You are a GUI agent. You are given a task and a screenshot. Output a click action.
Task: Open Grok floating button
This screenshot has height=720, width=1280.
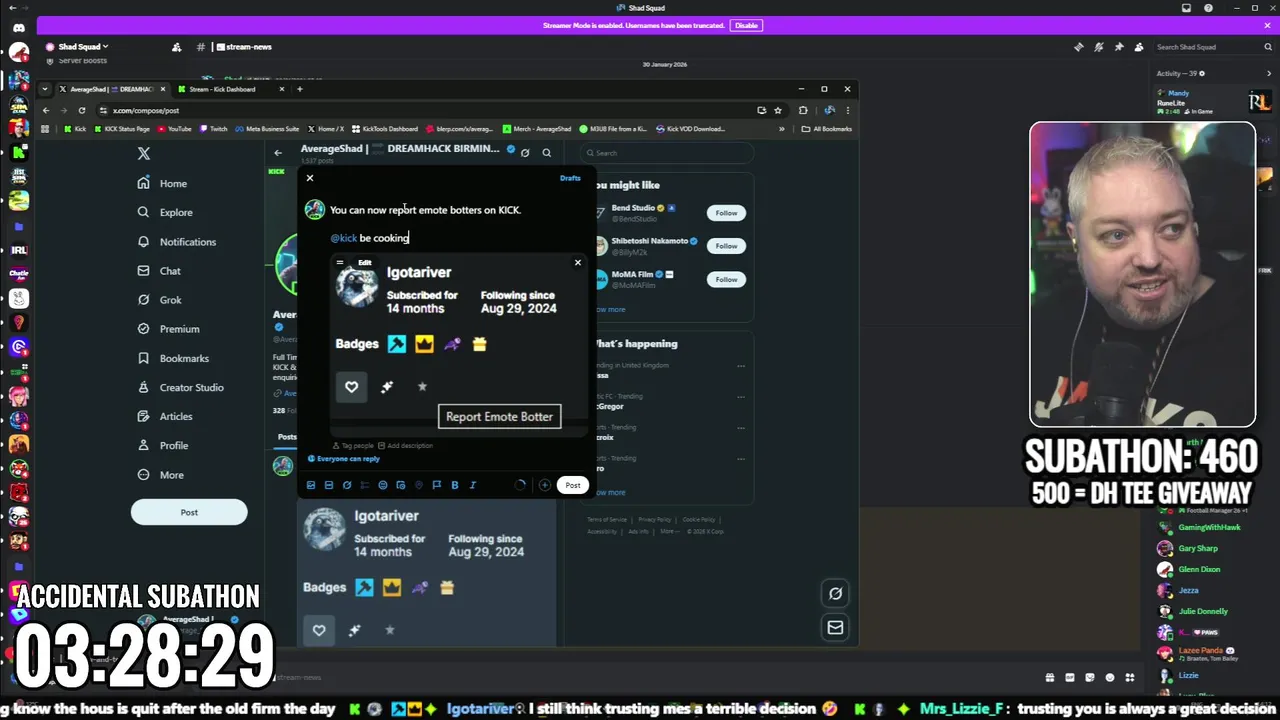pyautogui.click(x=835, y=593)
